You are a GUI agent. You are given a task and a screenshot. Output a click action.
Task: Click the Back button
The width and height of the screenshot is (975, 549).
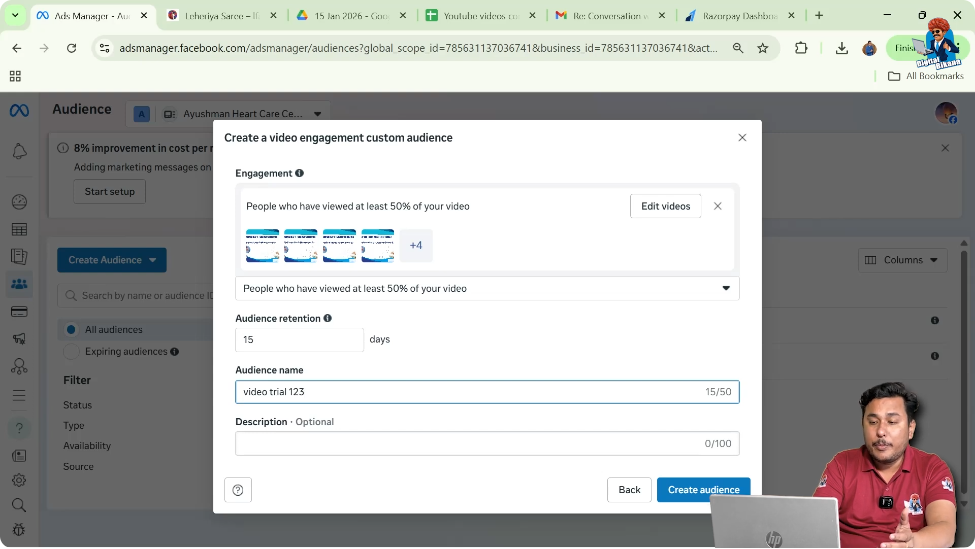(x=629, y=490)
